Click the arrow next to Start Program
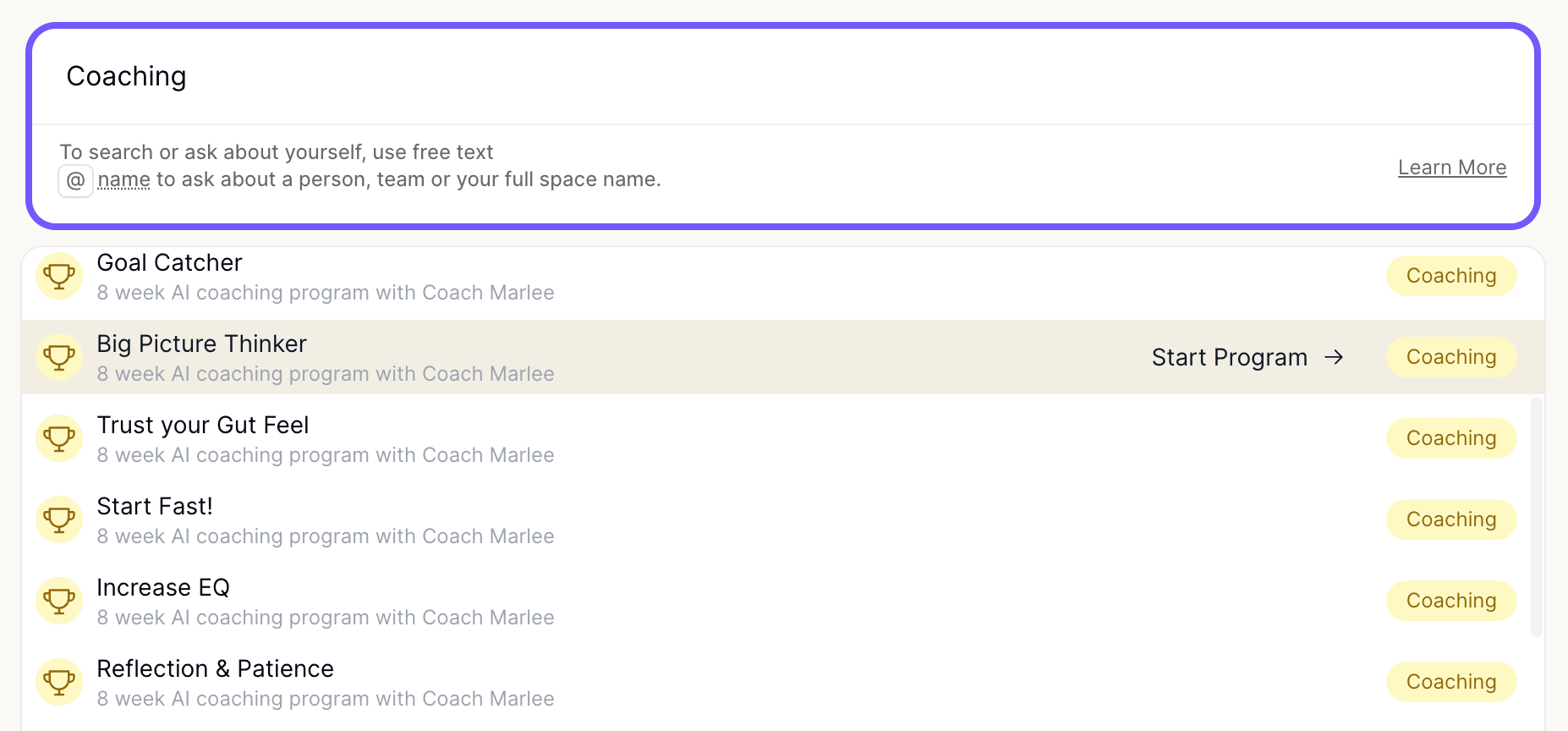 [1334, 357]
